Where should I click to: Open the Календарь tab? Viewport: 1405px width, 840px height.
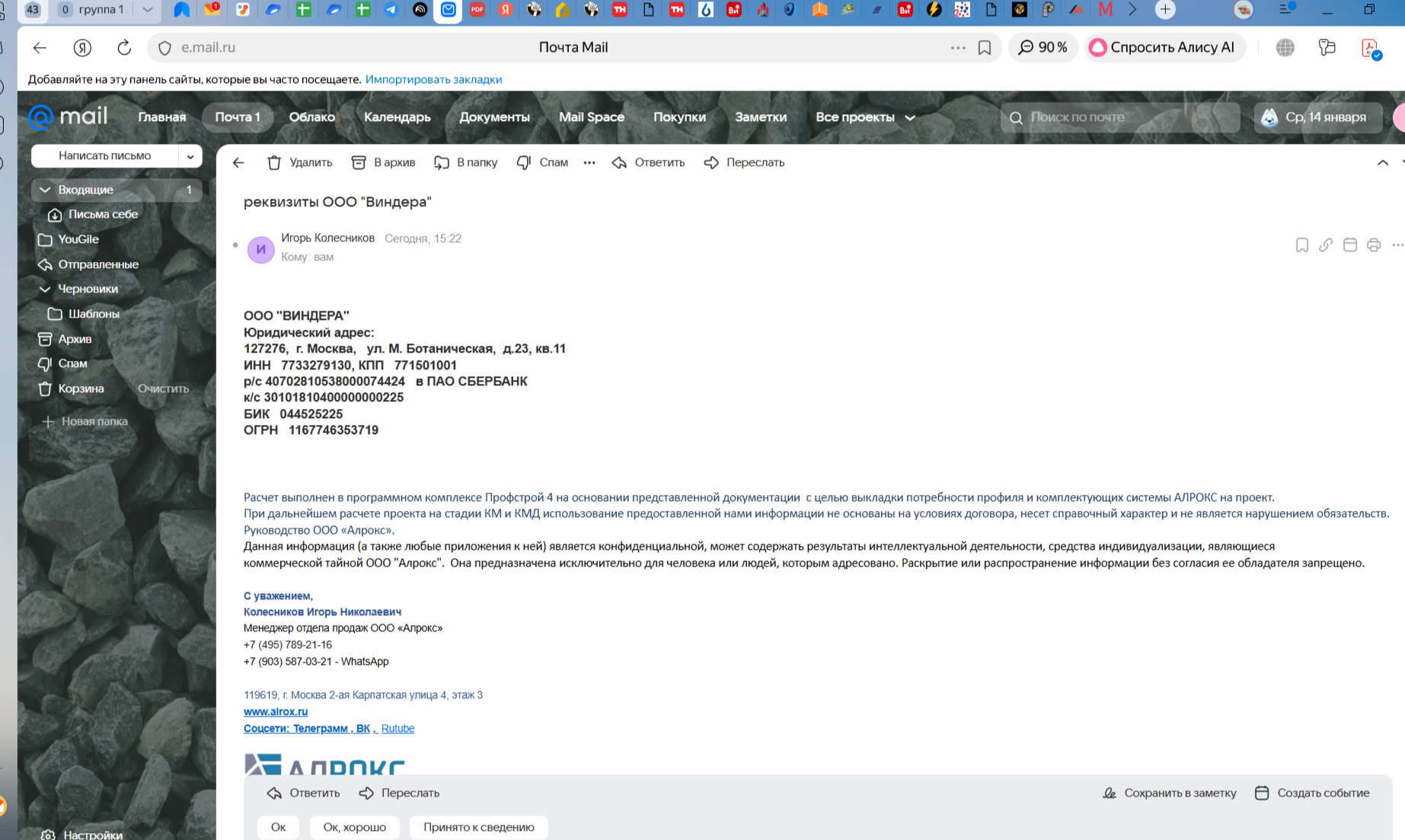[397, 117]
